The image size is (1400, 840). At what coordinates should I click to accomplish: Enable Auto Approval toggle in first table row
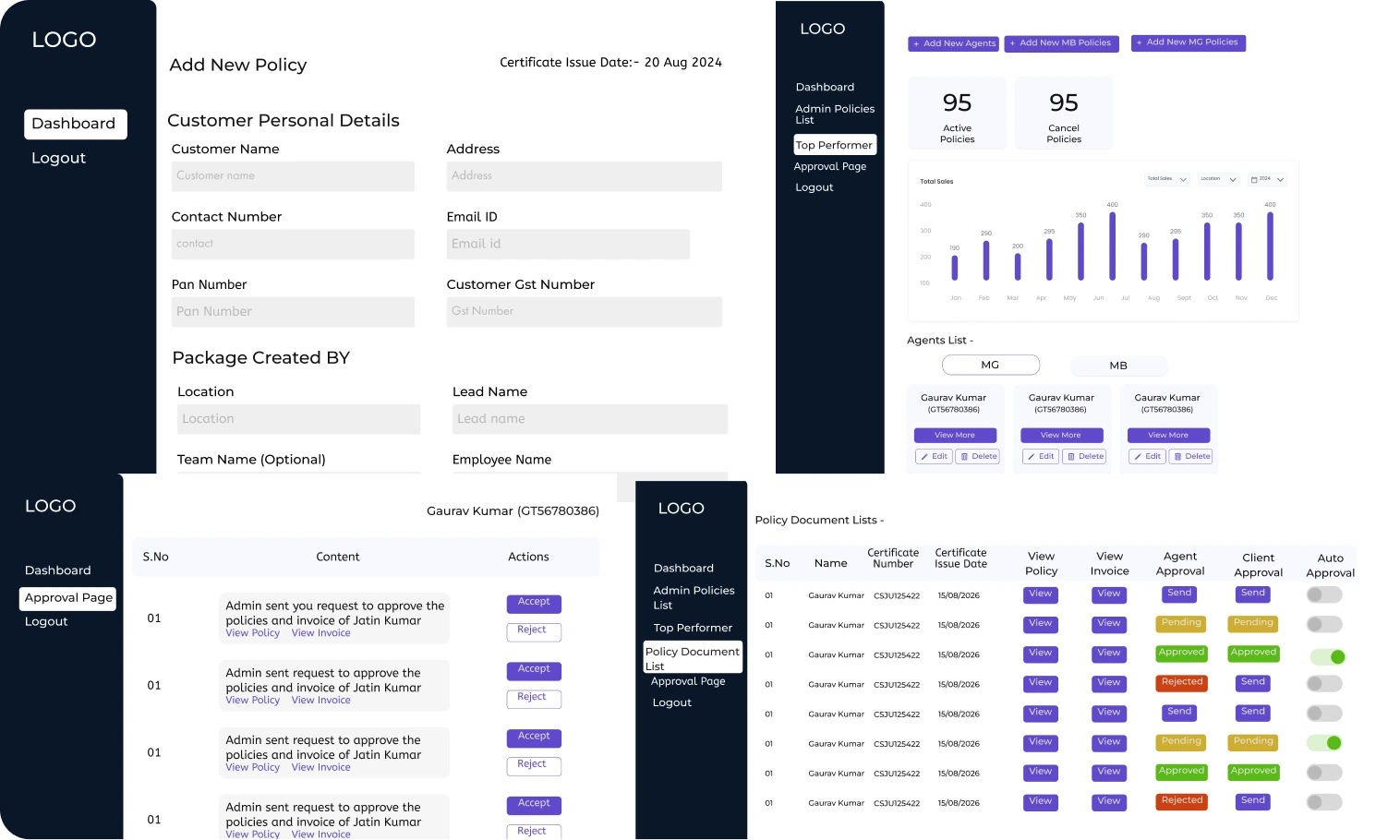click(1323, 595)
